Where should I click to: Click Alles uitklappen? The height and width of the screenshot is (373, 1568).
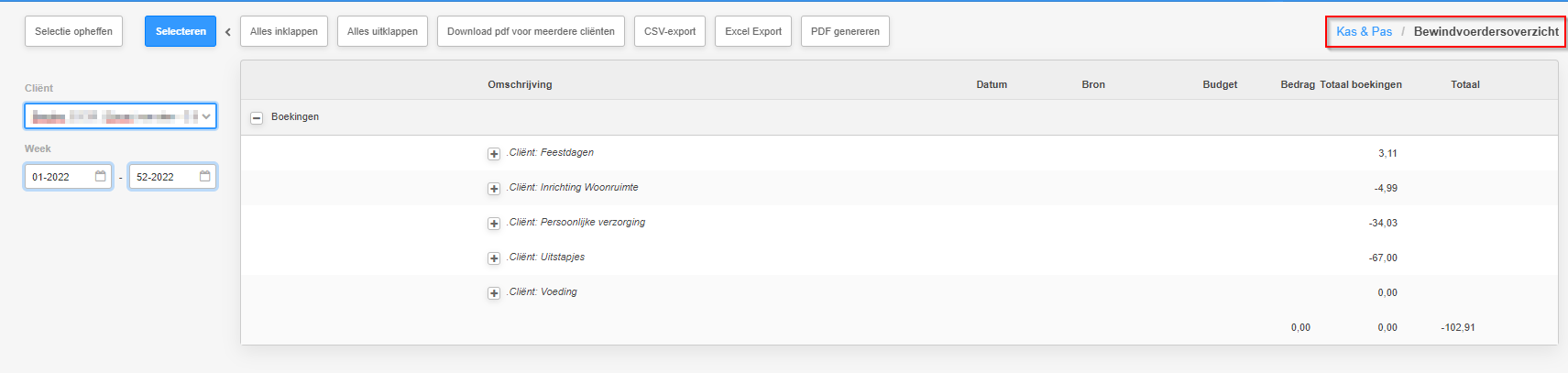click(x=382, y=31)
